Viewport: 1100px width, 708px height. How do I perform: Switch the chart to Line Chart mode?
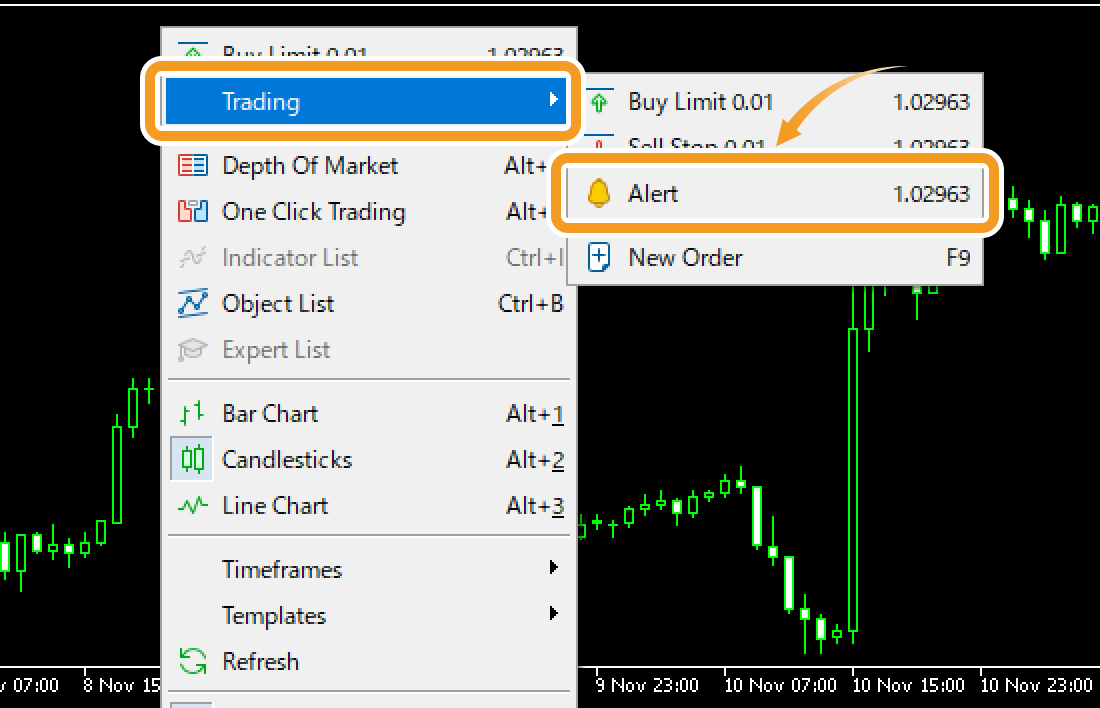pyautogui.click(x=275, y=505)
